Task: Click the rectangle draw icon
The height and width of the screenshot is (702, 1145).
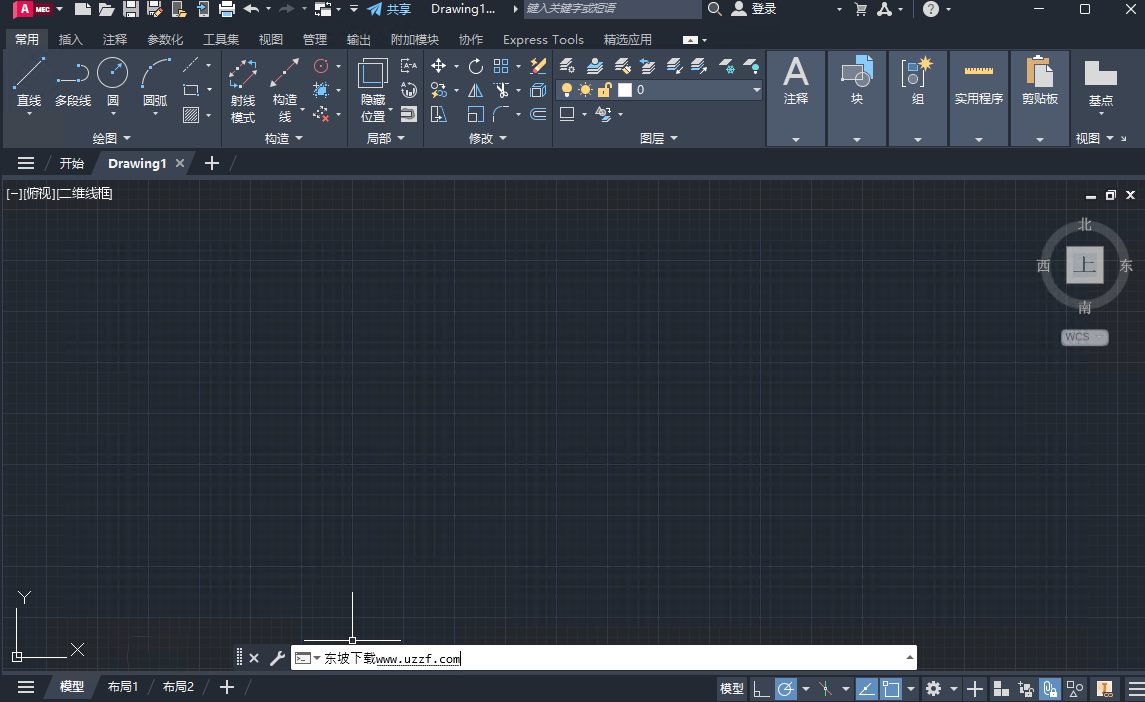Action: point(191,90)
